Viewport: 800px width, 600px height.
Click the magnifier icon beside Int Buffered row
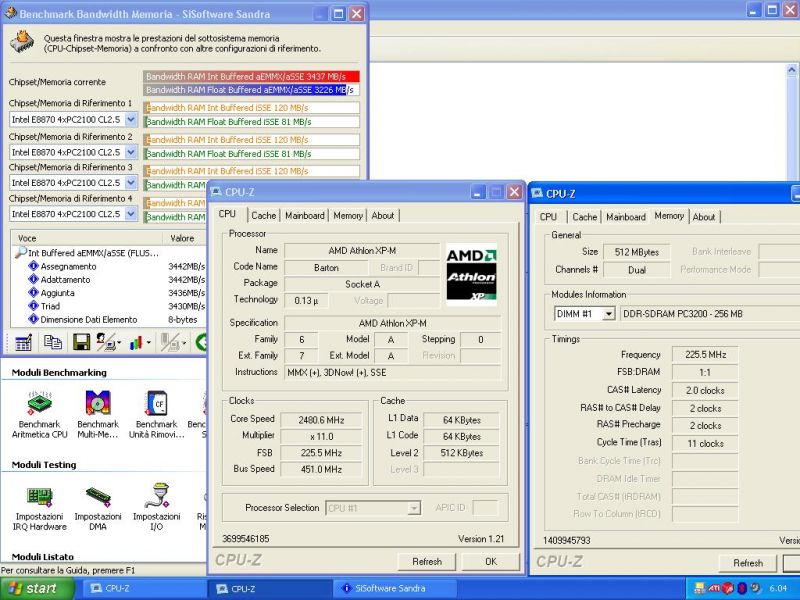pos(20,252)
